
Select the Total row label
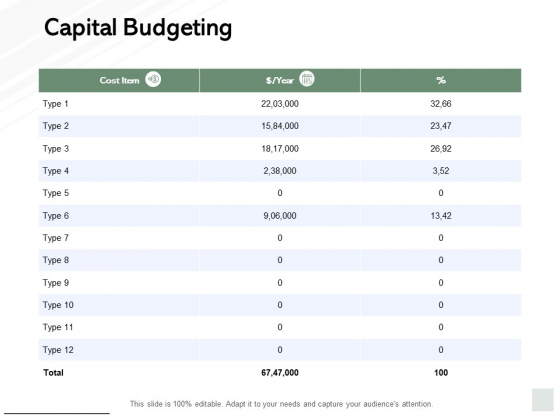point(53,373)
